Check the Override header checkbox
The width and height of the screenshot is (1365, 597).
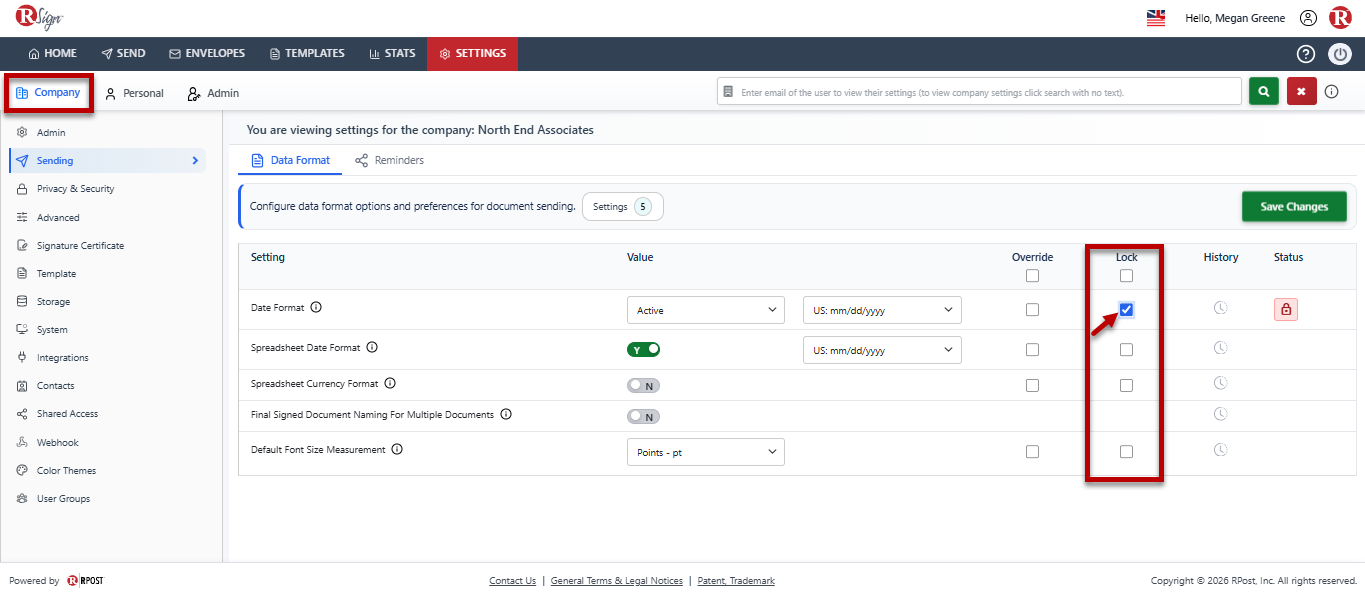click(x=1032, y=276)
